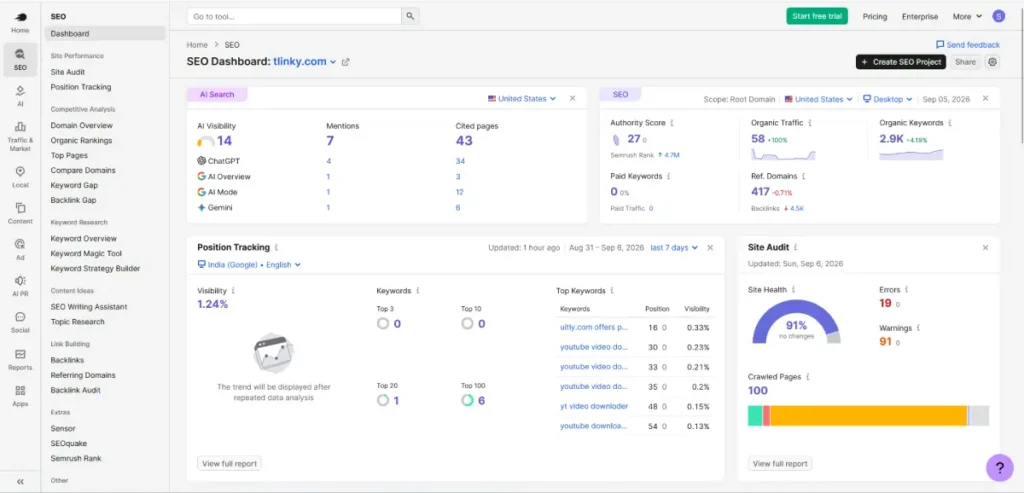The height and width of the screenshot is (493, 1024).
Task: Click info icon next to Crawled Pages
Action: click(x=808, y=377)
